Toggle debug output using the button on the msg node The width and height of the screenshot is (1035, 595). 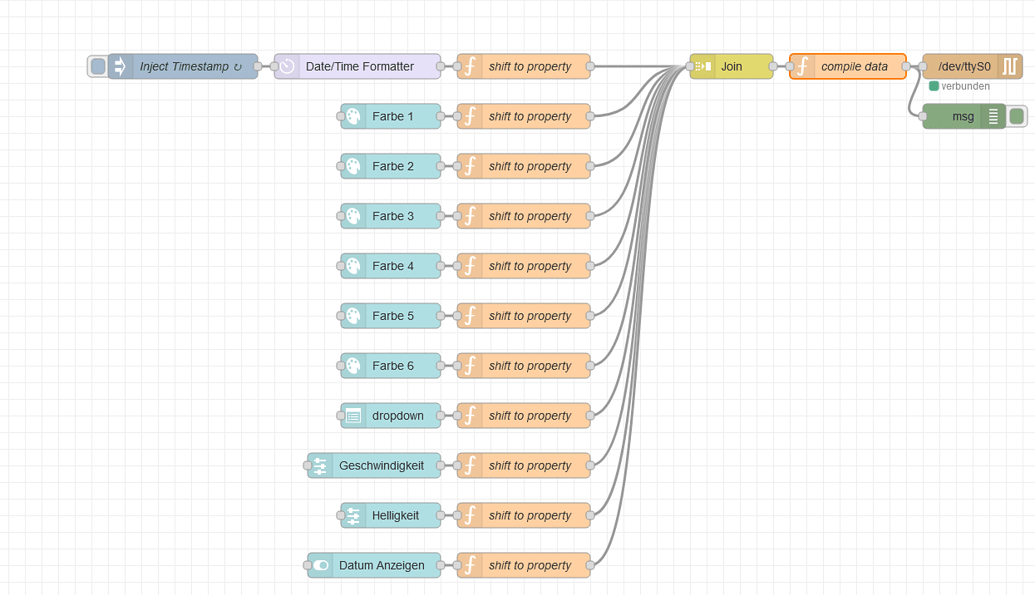[1017, 116]
